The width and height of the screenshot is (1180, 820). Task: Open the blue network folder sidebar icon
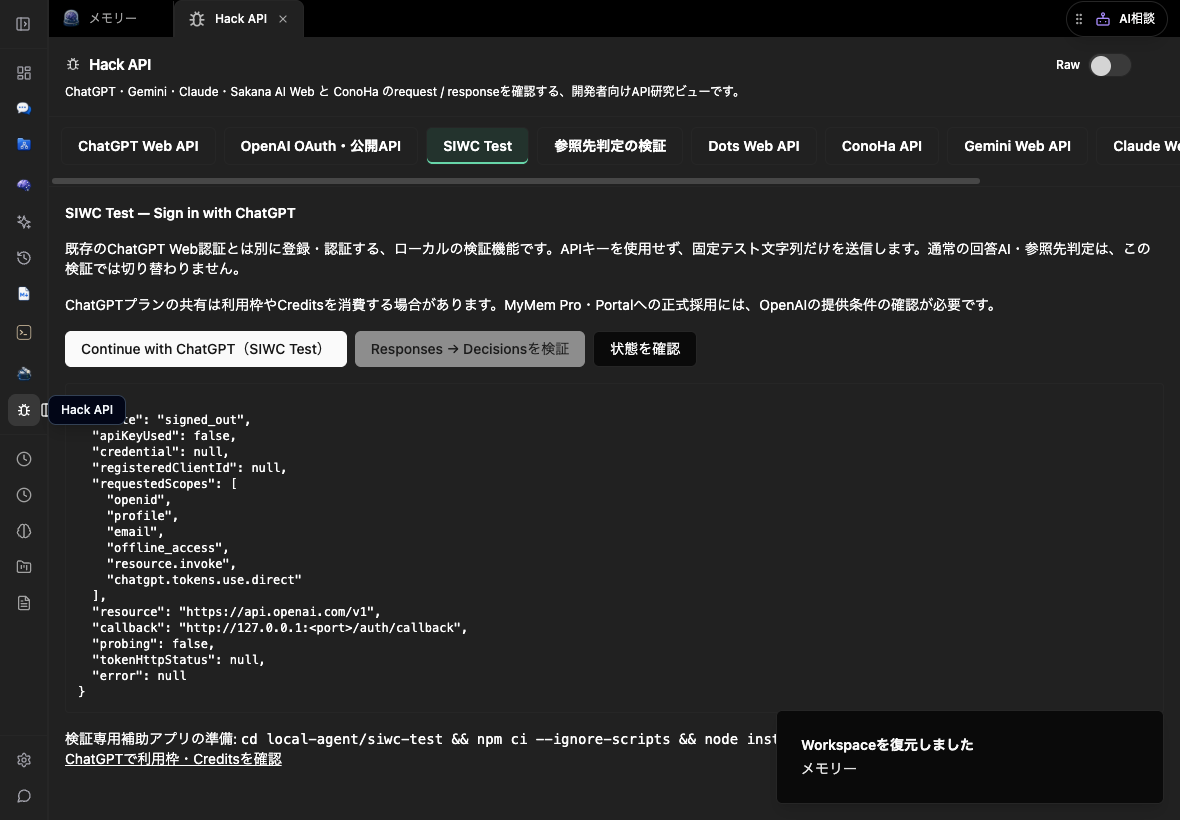[23, 144]
